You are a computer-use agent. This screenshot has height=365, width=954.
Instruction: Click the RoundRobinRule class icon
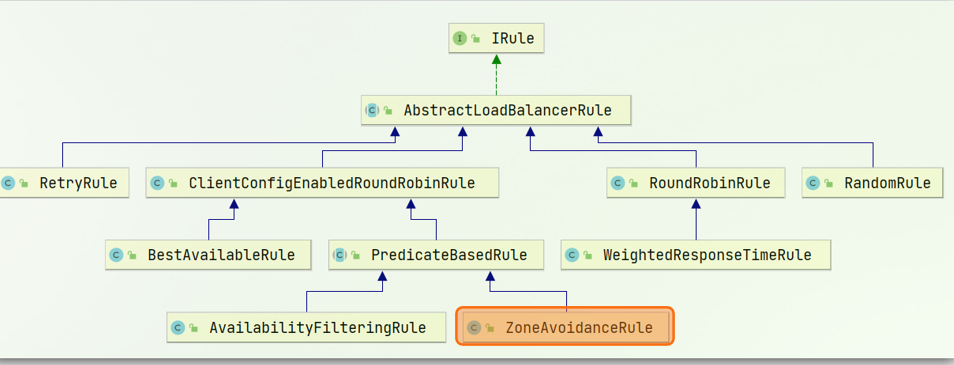[x=618, y=182]
